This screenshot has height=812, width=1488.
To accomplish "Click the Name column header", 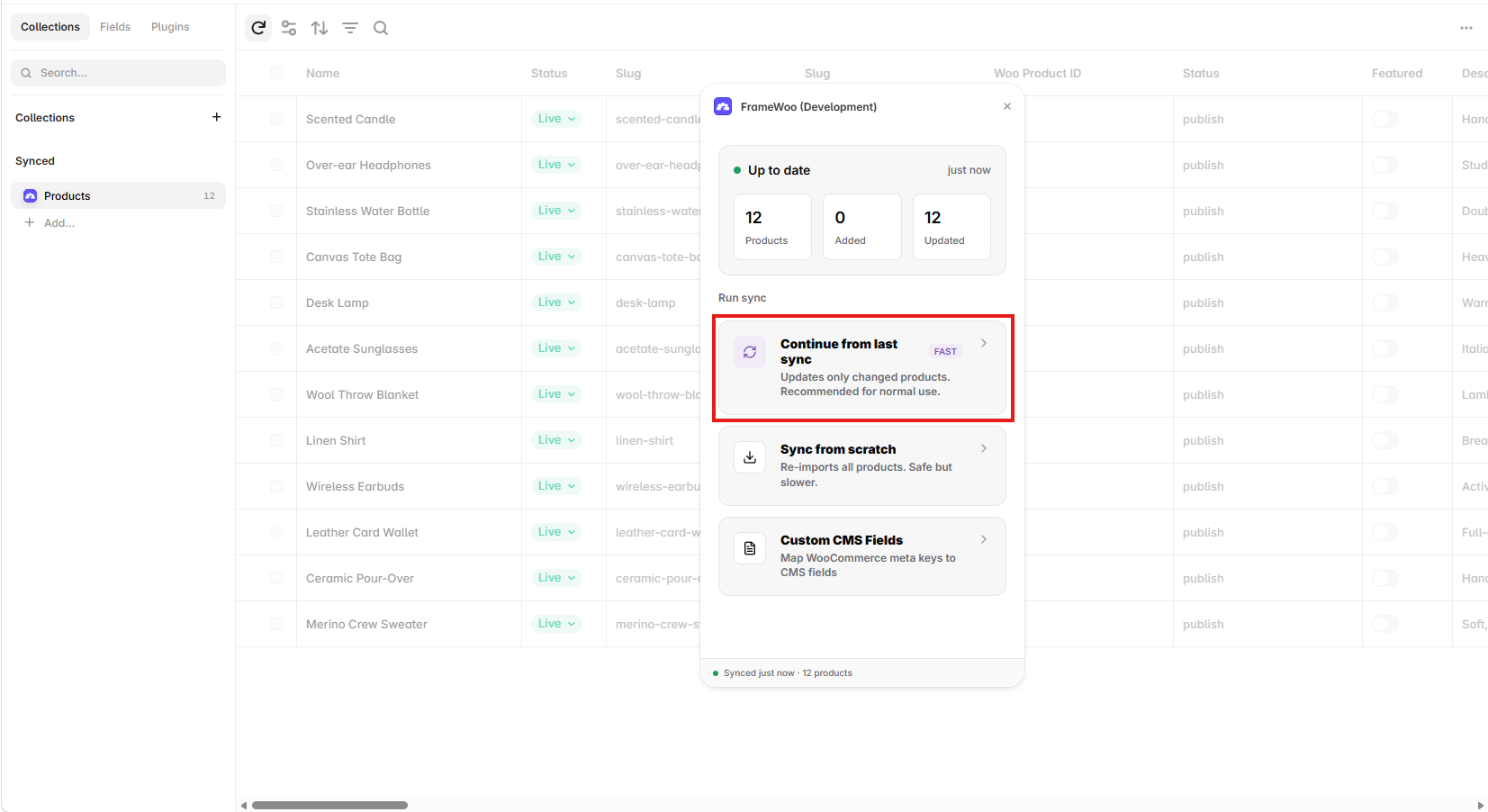I will tap(322, 74).
